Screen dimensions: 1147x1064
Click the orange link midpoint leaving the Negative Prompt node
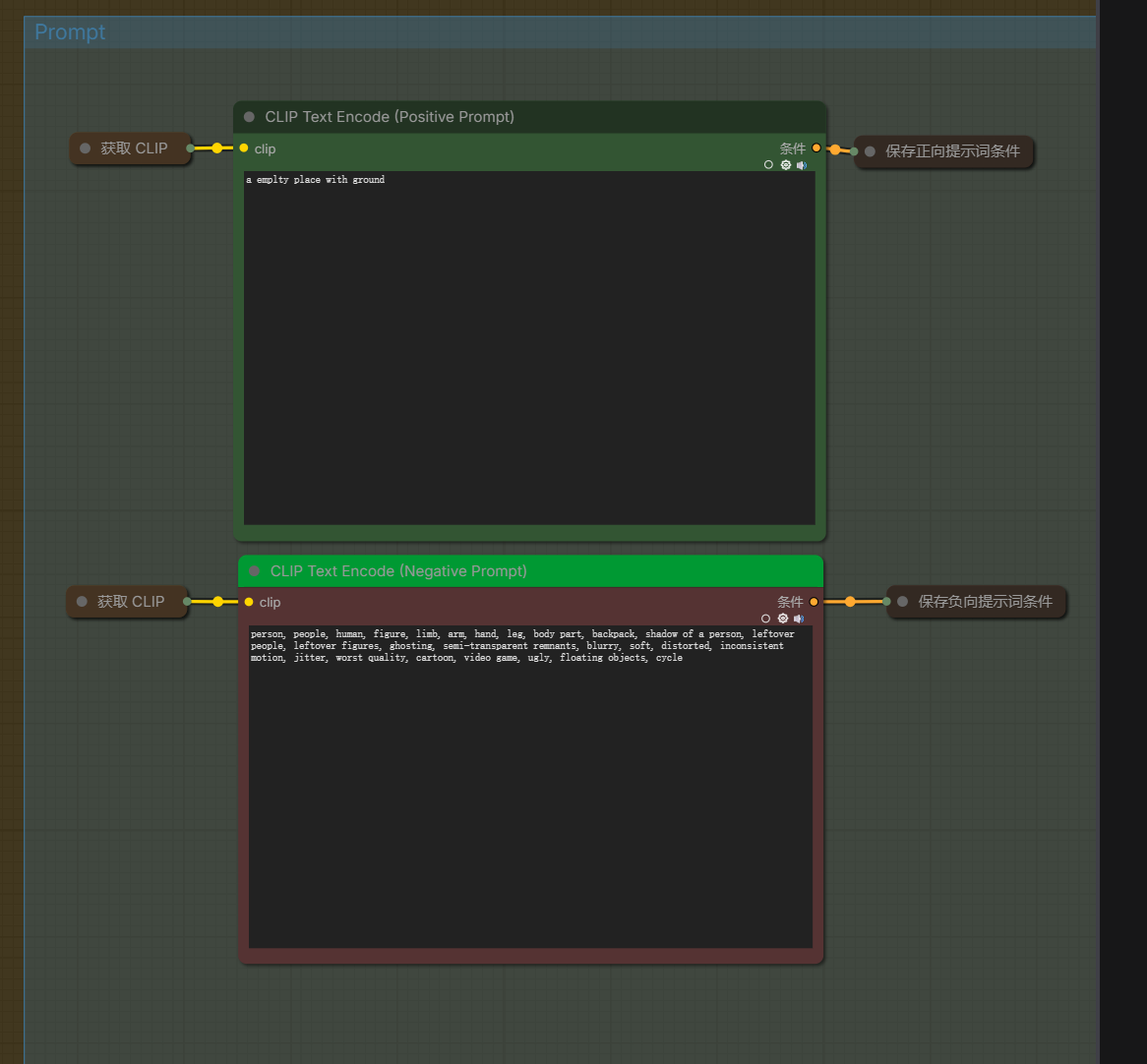pyautogui.click(x=850, y=602)
